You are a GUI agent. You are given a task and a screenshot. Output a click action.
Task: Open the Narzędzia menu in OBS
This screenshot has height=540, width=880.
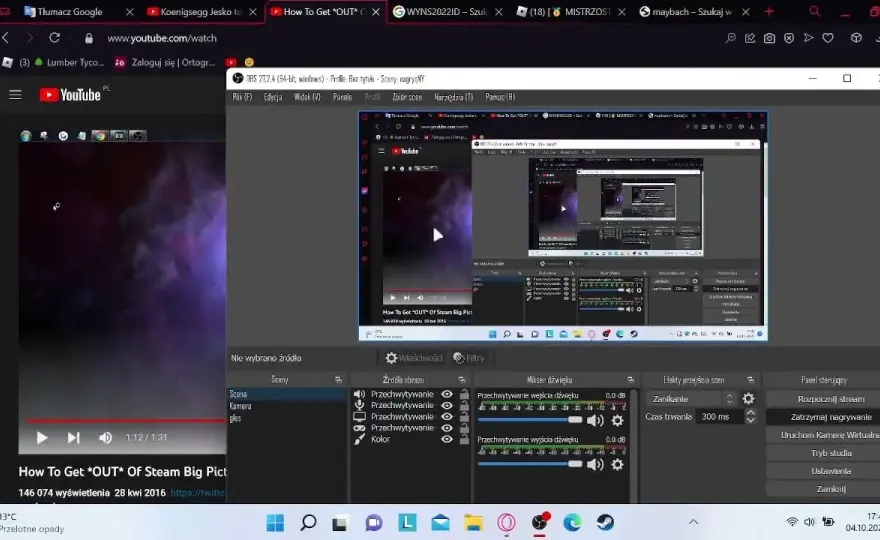coord(453,97)
